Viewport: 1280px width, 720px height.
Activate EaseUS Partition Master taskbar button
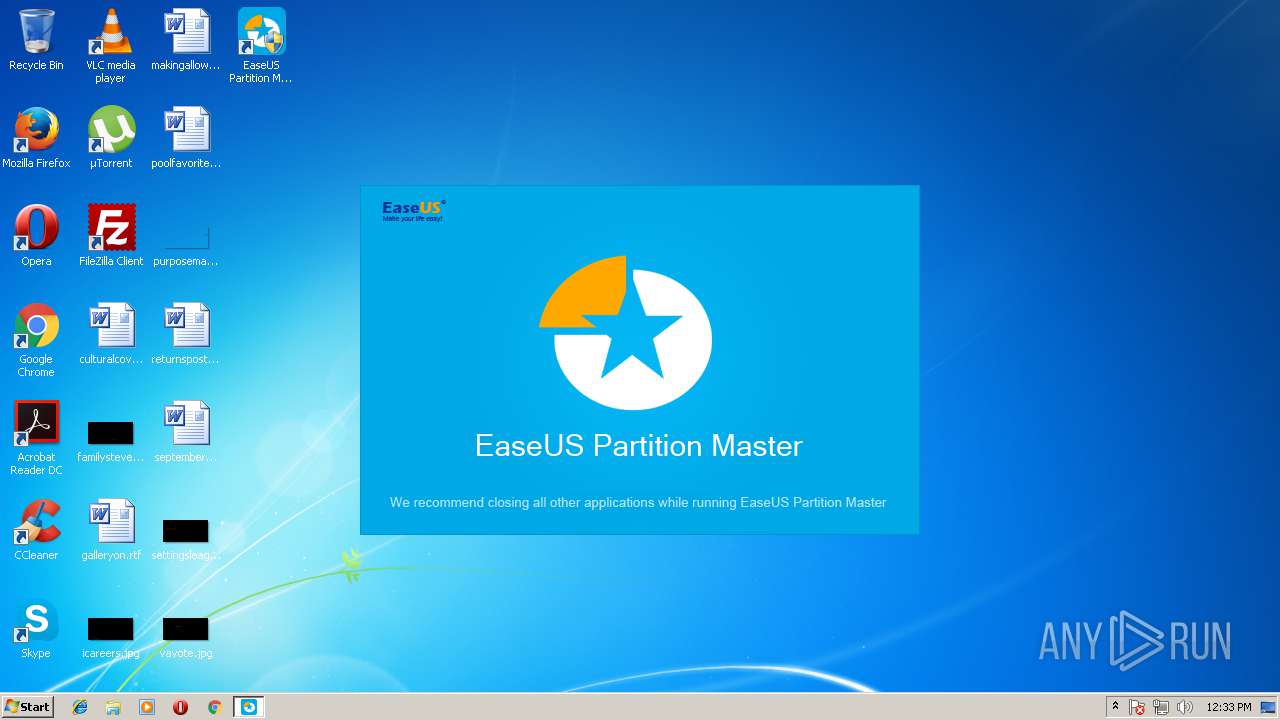[248, 707]
